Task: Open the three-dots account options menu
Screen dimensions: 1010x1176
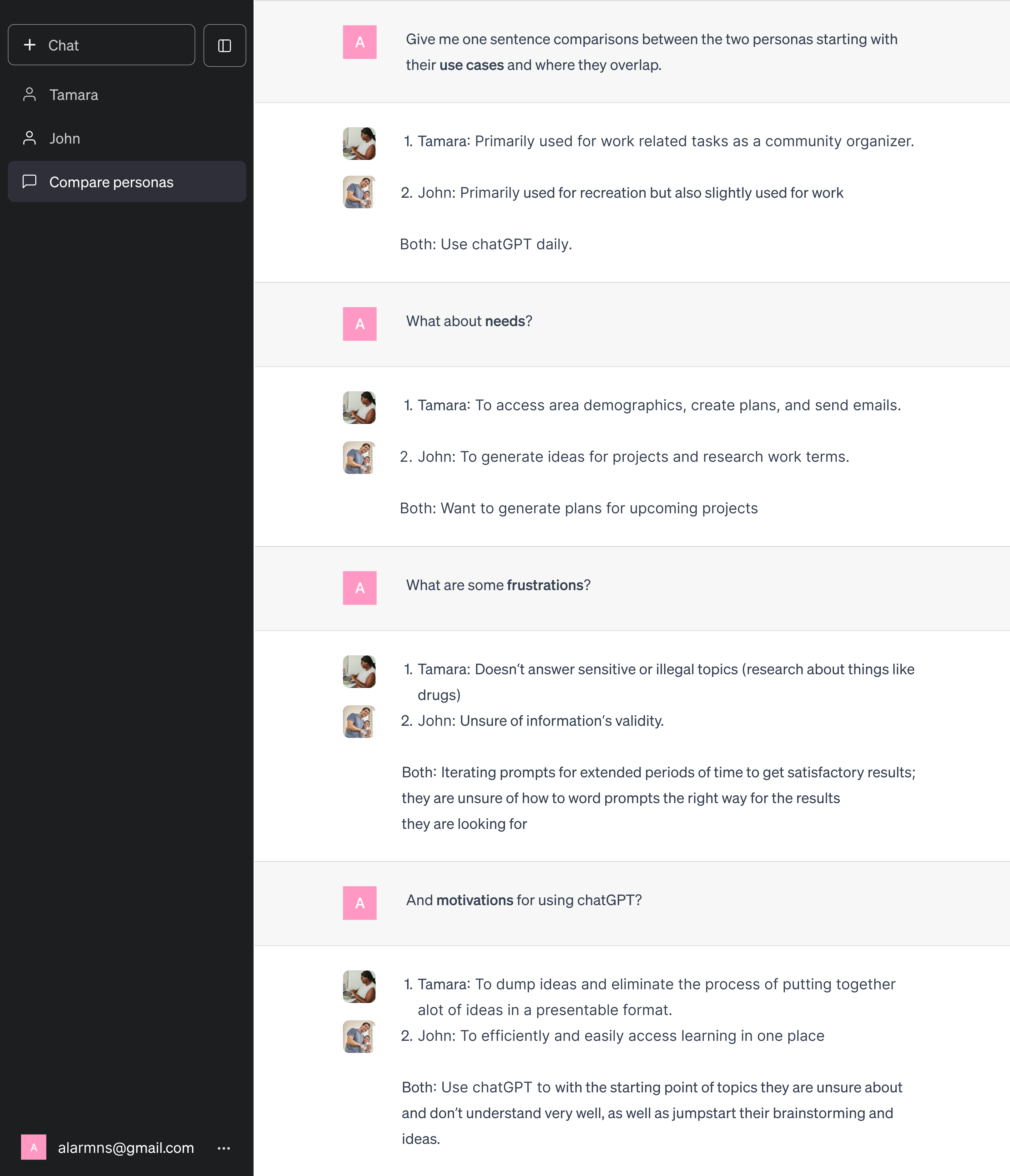Action: [224, 1148]
